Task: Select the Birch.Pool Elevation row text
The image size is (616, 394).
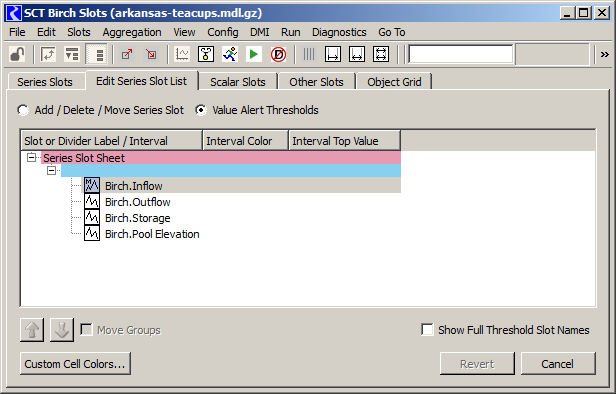Action: point(152,234)
